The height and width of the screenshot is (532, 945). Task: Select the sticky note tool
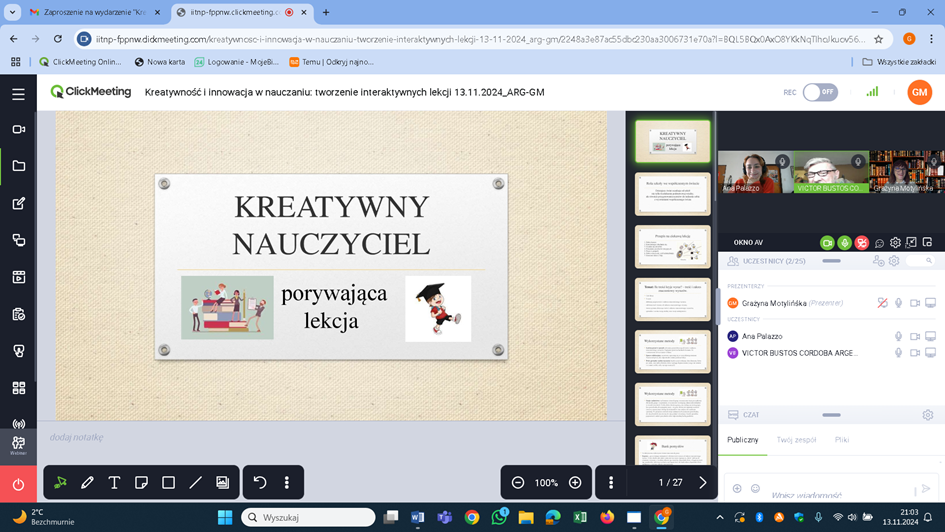141,483
